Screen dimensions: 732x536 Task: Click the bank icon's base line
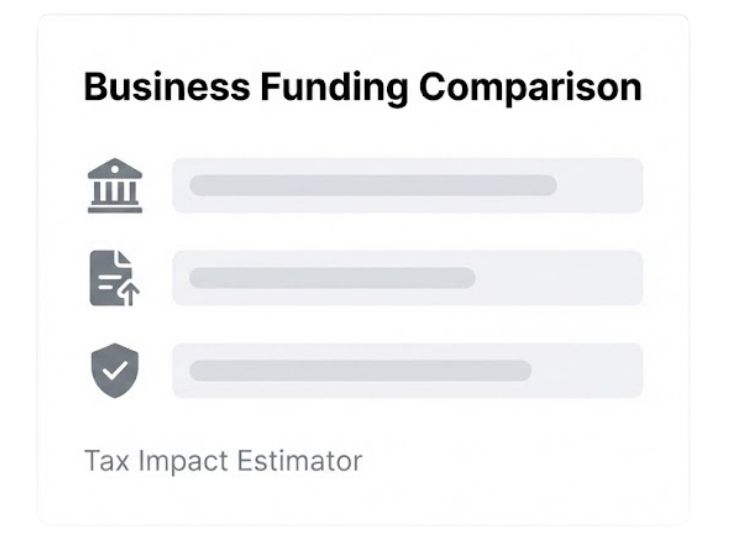115,209
